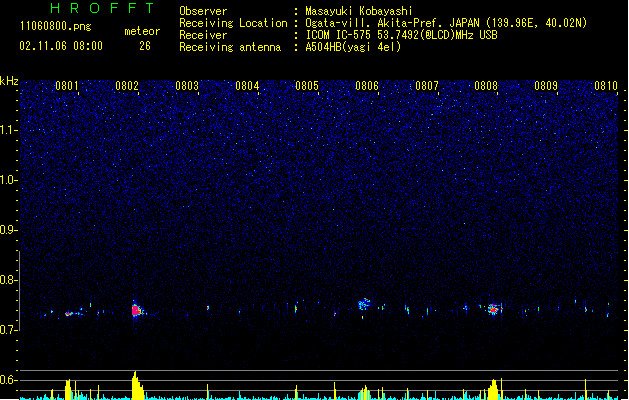The height and width of the screenshot is (400, 629).
Task: Click the Receiving antenna label
Action: pyautogui.click(x=230, y=47)
